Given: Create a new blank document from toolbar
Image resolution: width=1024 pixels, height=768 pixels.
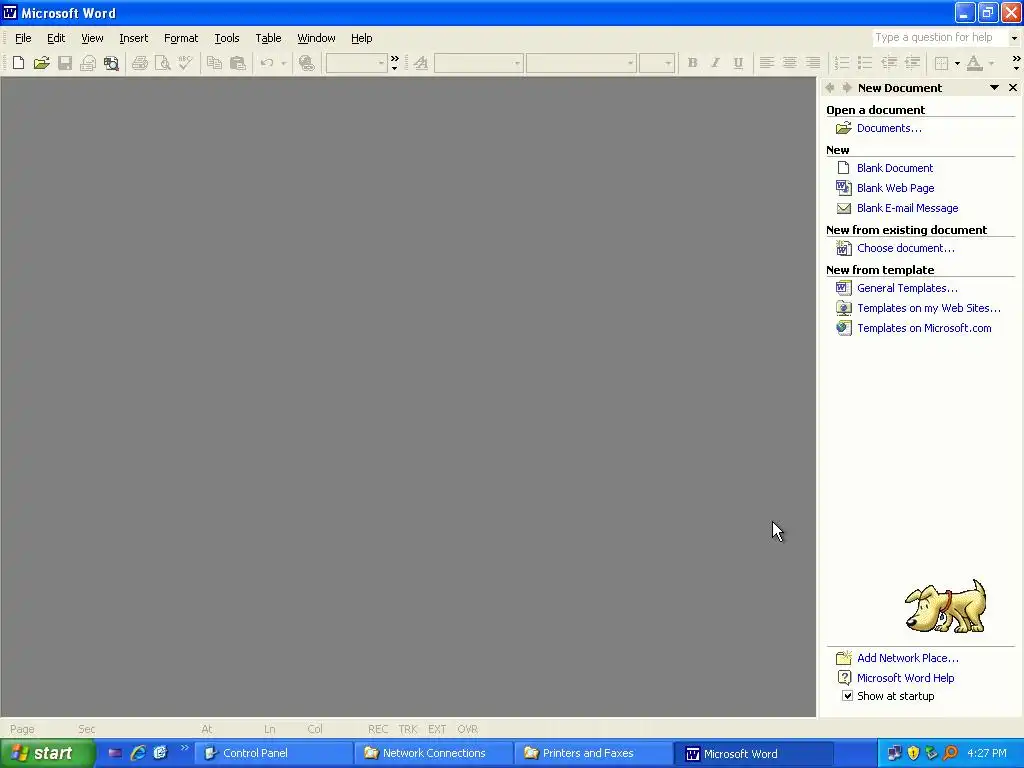Looking at the screenshot, I should [x=18, y=63].
